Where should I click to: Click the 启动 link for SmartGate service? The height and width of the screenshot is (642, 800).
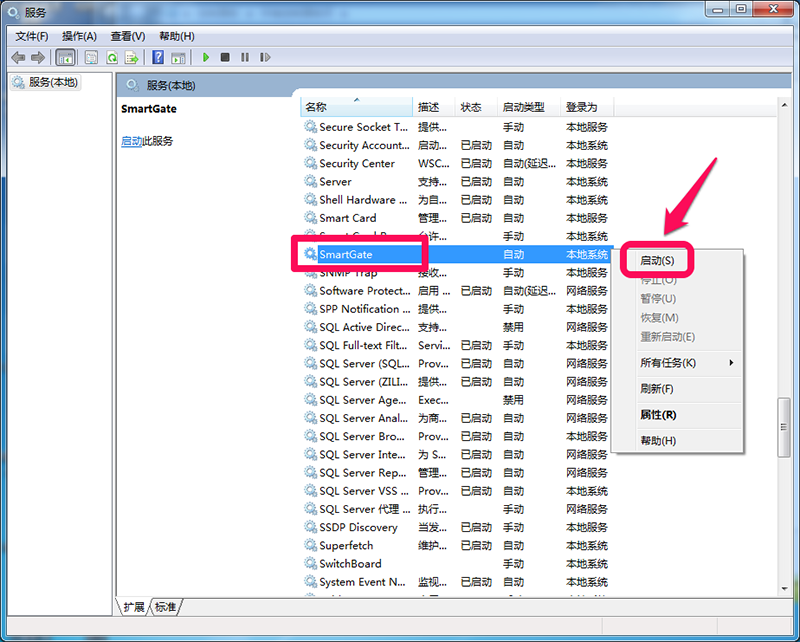(131, 142)
